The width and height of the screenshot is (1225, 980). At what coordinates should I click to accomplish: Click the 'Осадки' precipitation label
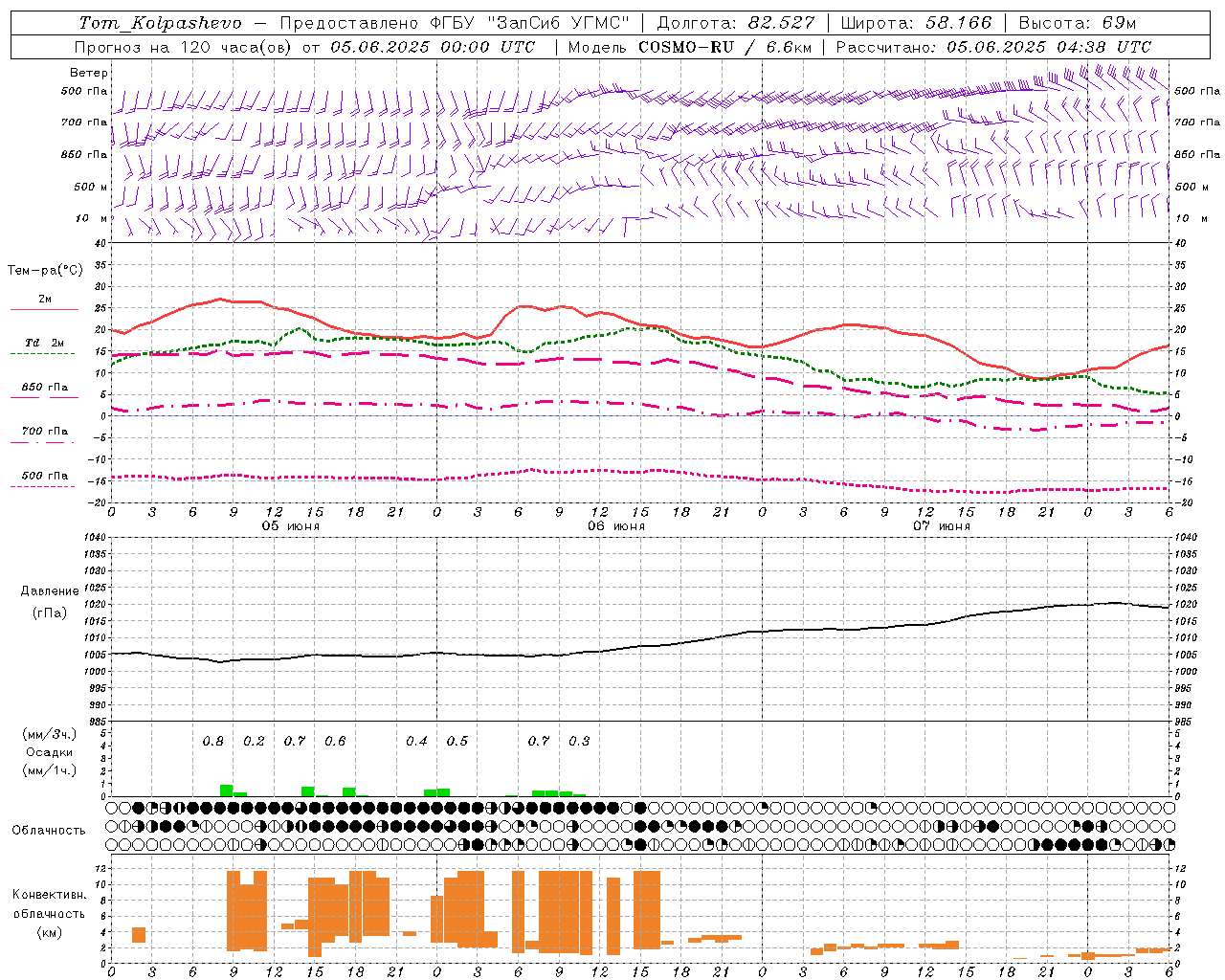tap(49, 752)
